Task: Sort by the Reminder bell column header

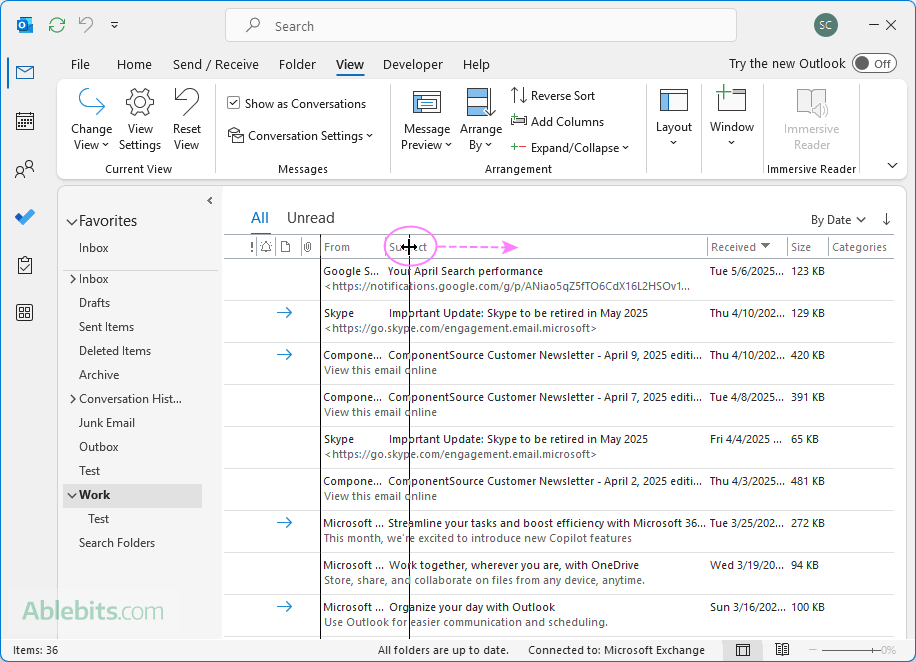Action: click(x=266, y=247)
